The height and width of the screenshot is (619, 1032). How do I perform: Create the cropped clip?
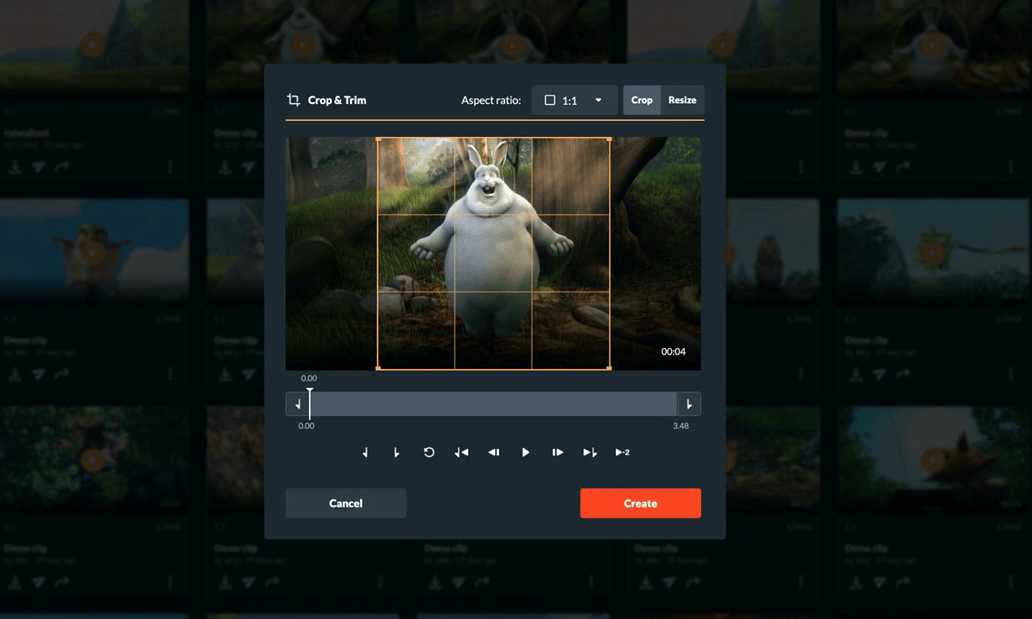640,503
